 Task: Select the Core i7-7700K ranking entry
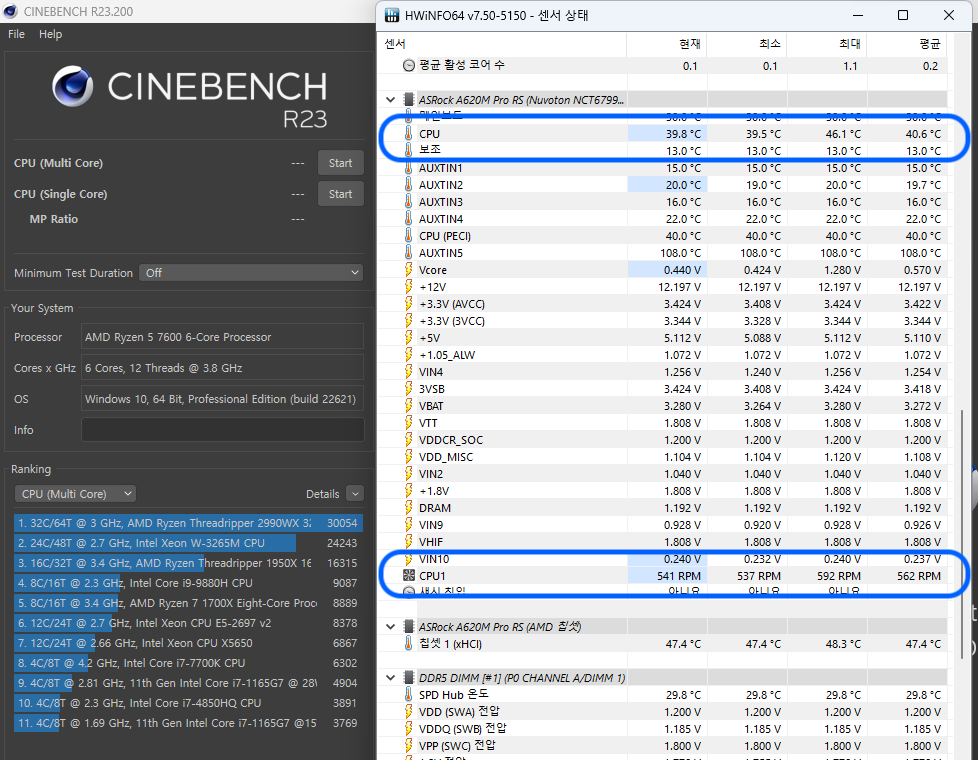pyautogui.click(x=188, y=663)
